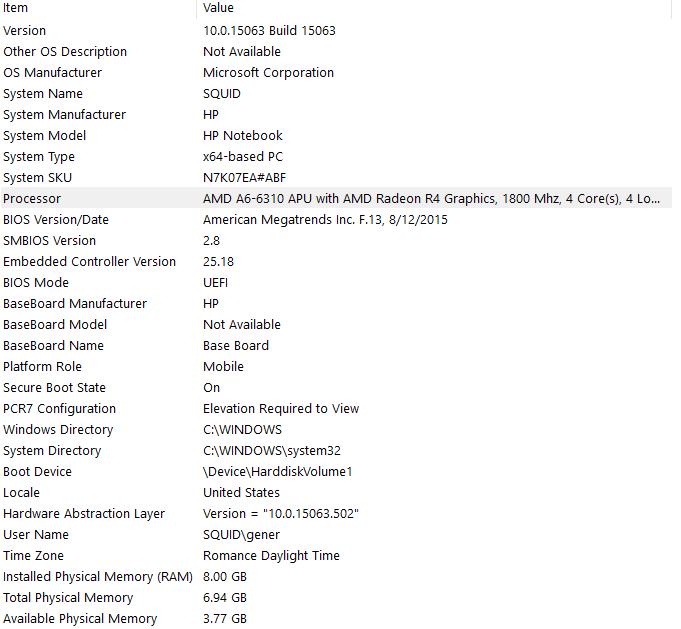Select the Time Zone row label

(33, 556)
